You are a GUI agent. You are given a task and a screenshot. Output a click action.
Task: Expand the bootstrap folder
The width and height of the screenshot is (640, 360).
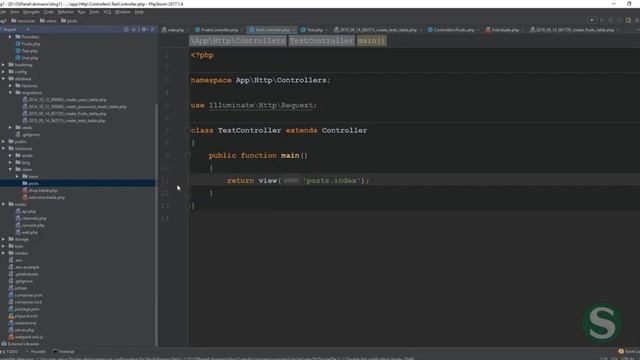(x=3, y=64)
